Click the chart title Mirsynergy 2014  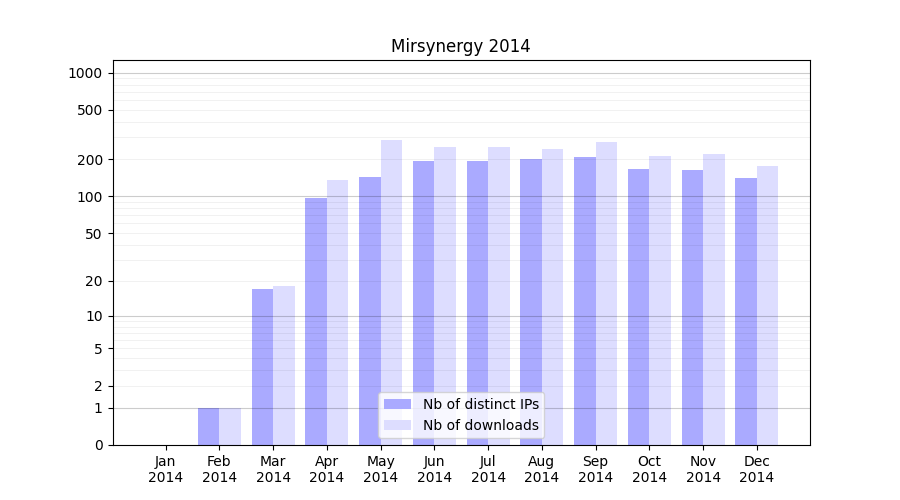coord(460,47)
